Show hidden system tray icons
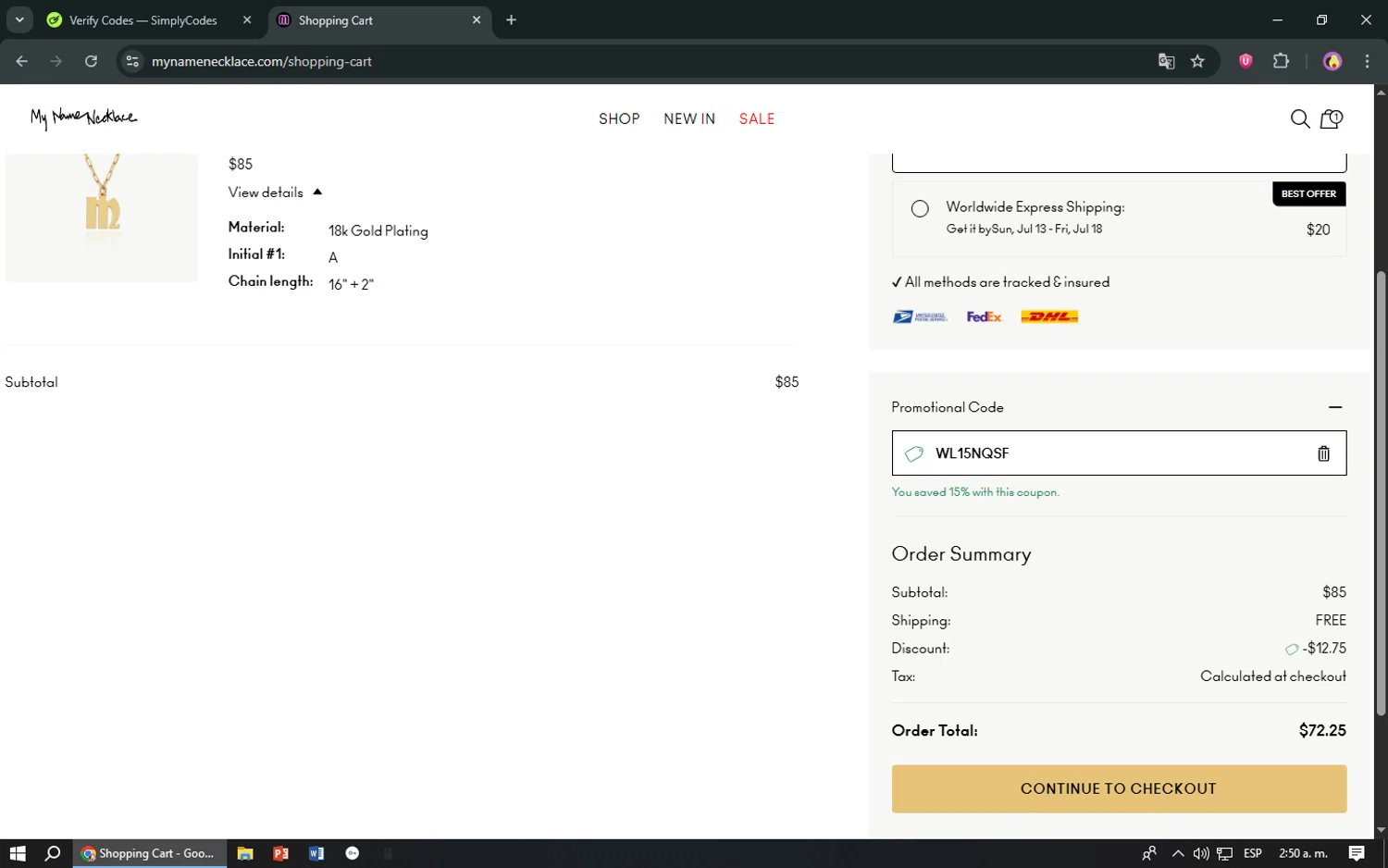Image resolution: width=1388 pixels, height=868 pixels. coord(1177,853)
